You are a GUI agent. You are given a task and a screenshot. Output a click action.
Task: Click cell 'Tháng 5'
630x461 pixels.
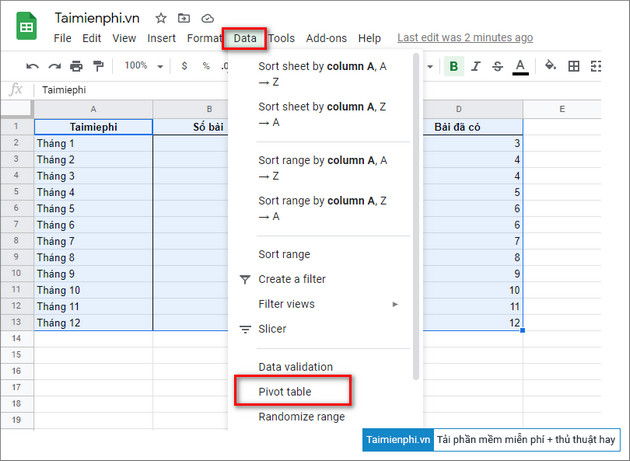[x=93, y=209]
